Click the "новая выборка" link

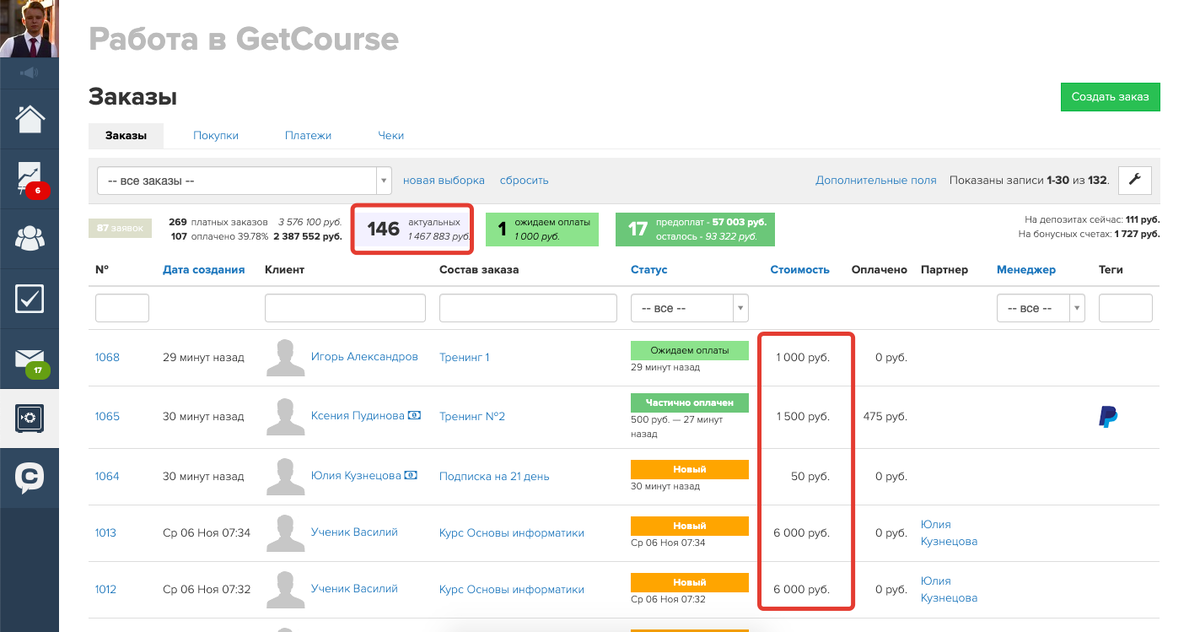[x=444, y=181]
